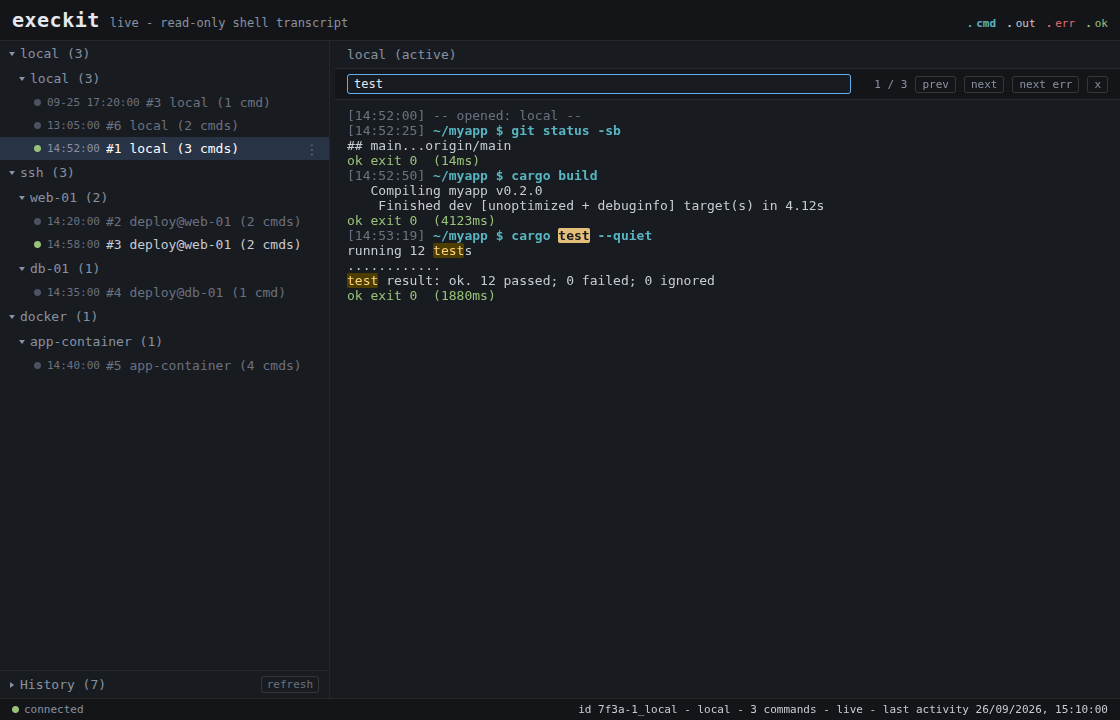Click the 'test result: ok. 12 passed' line
This screenshot has height=720, width=1120.
[531, 281]
